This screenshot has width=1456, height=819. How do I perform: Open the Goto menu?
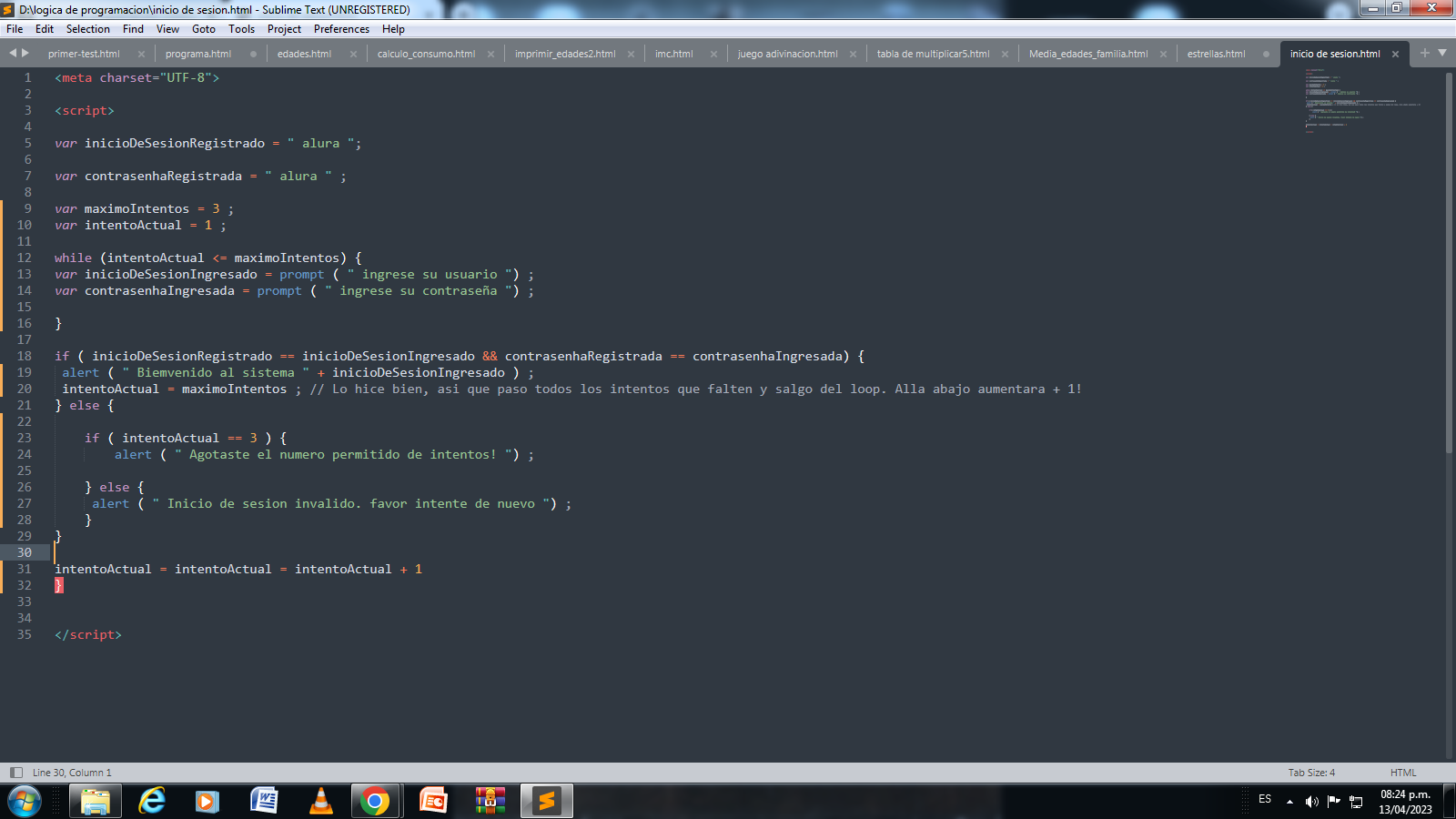coord(204,29)
